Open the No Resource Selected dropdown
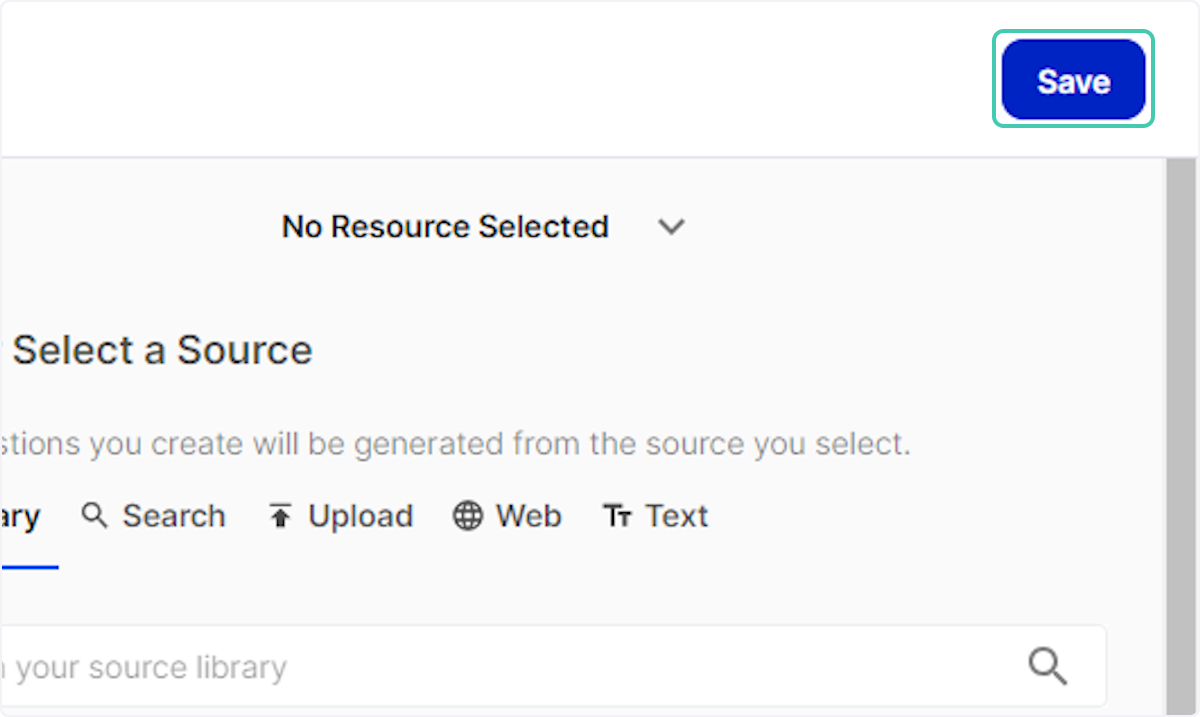Screen dimensions: 1200x717 click(445, 227)
